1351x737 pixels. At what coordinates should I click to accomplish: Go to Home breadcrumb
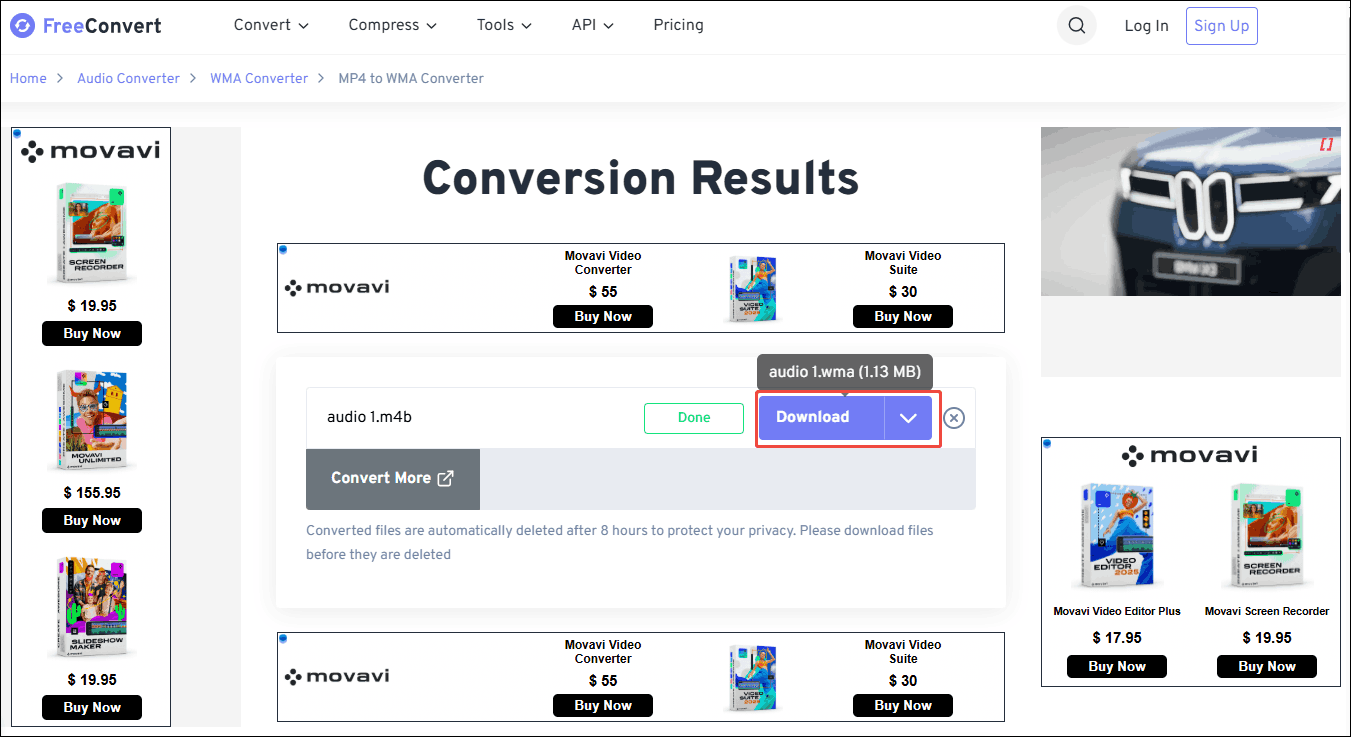coord(28,78)
